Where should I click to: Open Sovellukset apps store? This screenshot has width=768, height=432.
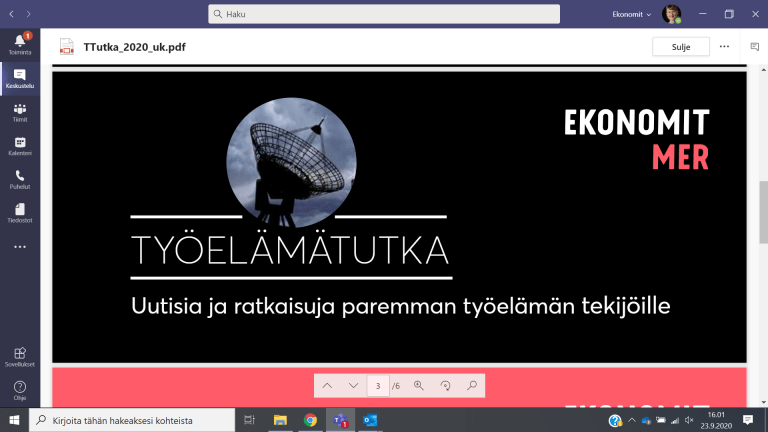tap(20, 356)
